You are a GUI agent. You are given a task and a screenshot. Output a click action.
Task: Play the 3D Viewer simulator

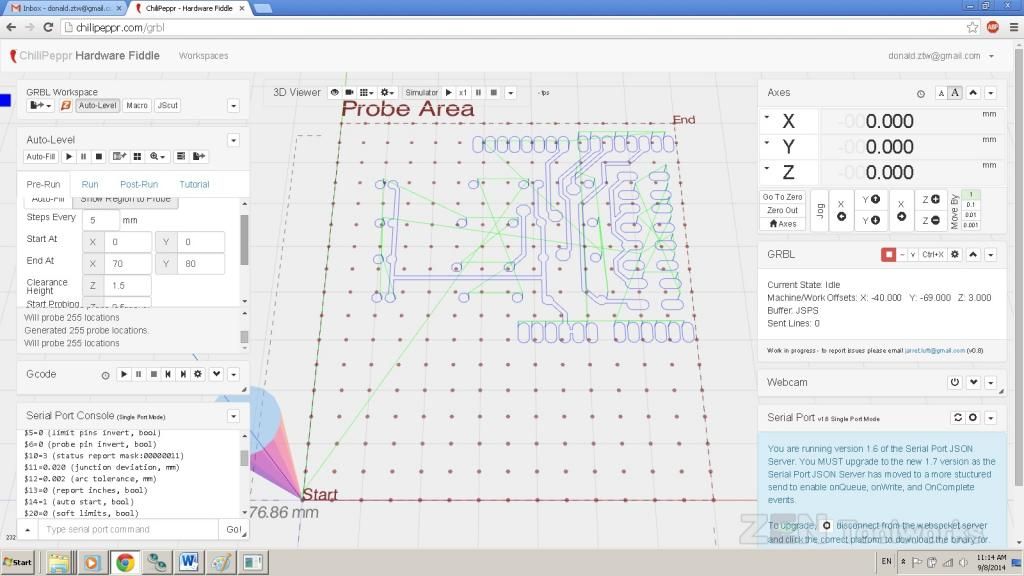click(x=449, y=93)
